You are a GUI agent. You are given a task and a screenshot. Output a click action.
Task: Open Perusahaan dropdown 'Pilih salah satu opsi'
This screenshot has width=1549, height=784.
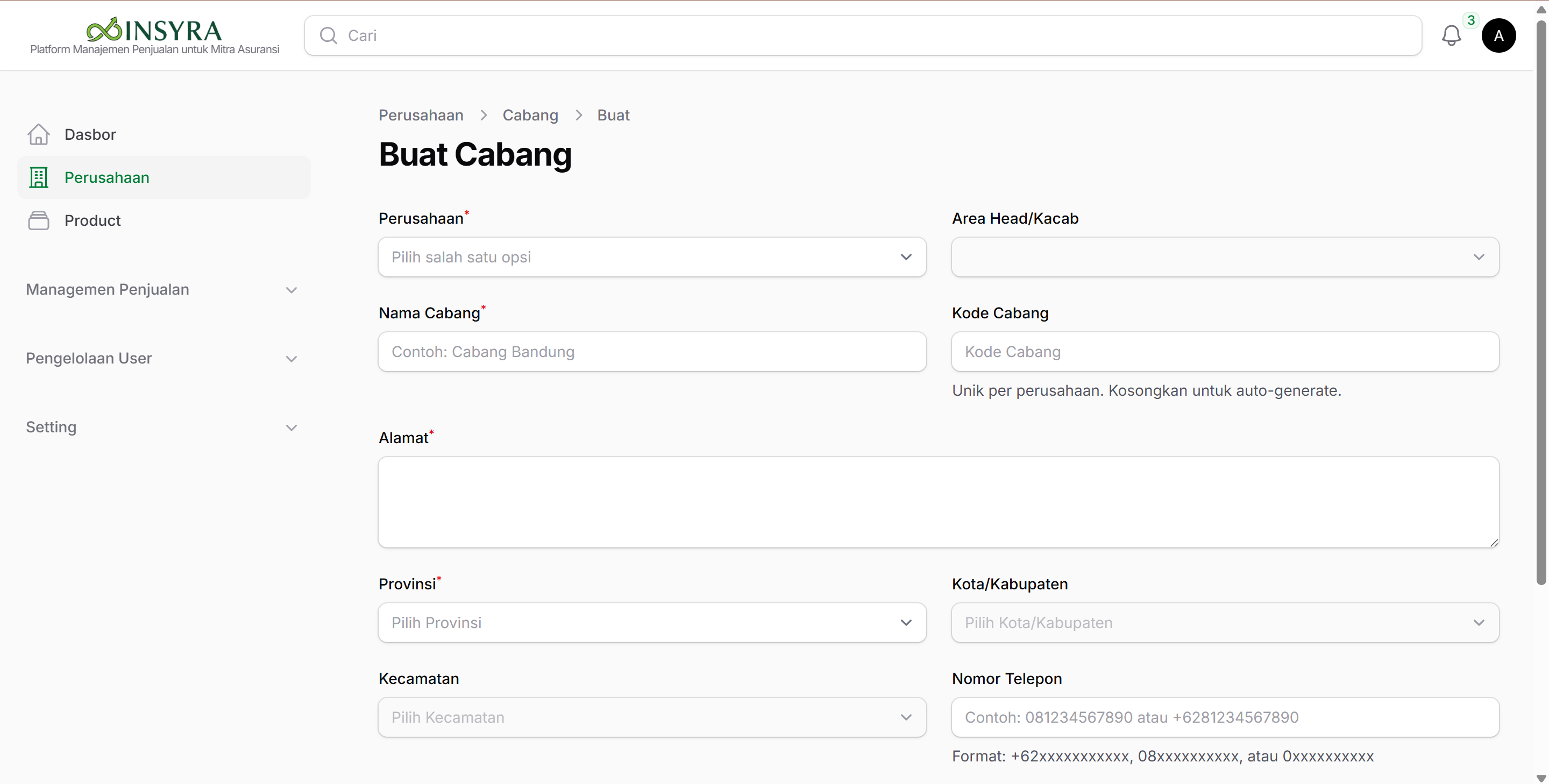pyautogui.click(x=652, y=256)
